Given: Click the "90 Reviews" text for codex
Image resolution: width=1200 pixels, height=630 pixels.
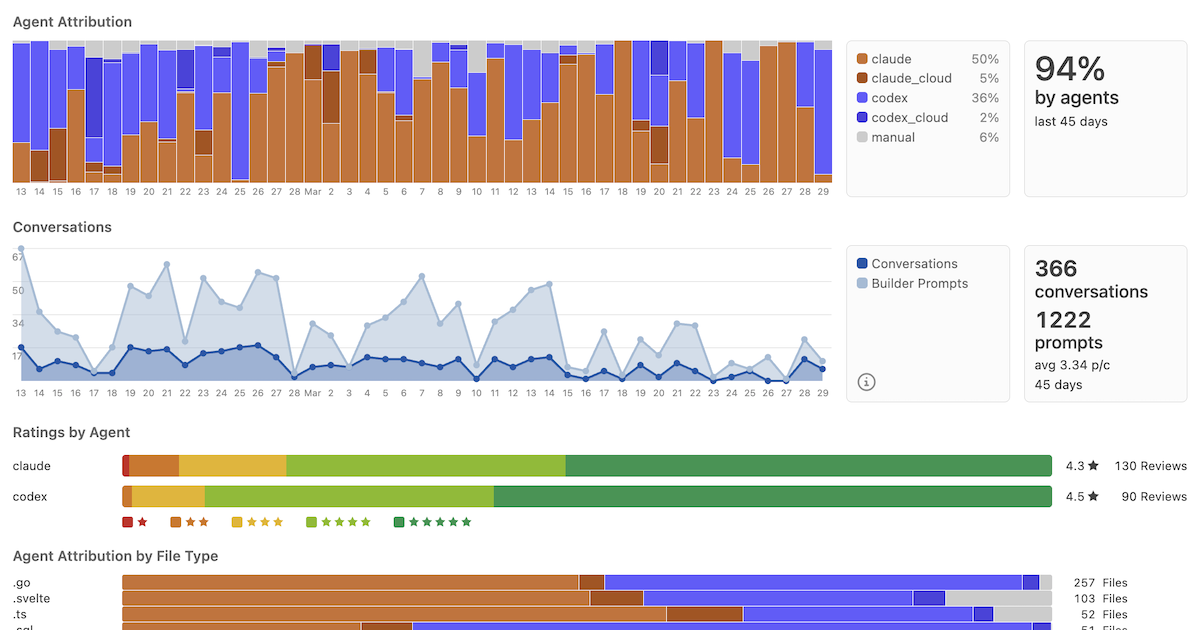Looking at the screenshot, I should pos(1154,496).
